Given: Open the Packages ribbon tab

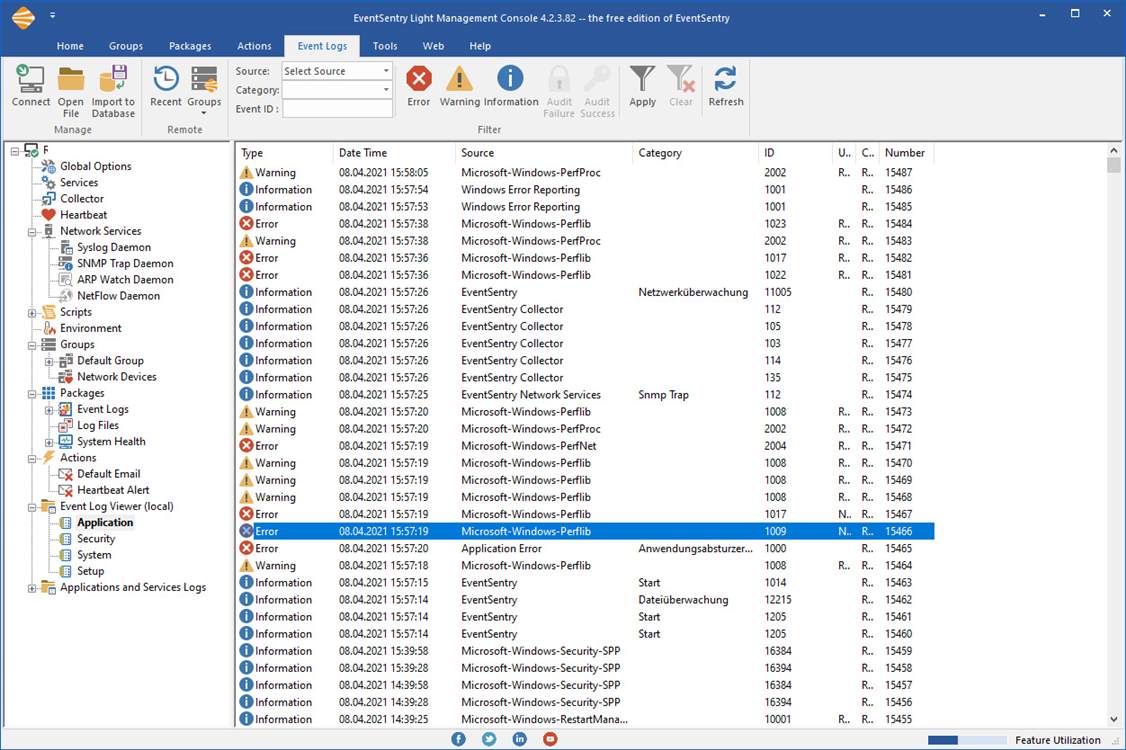Looking at the screenshot, I should point(190,46).
